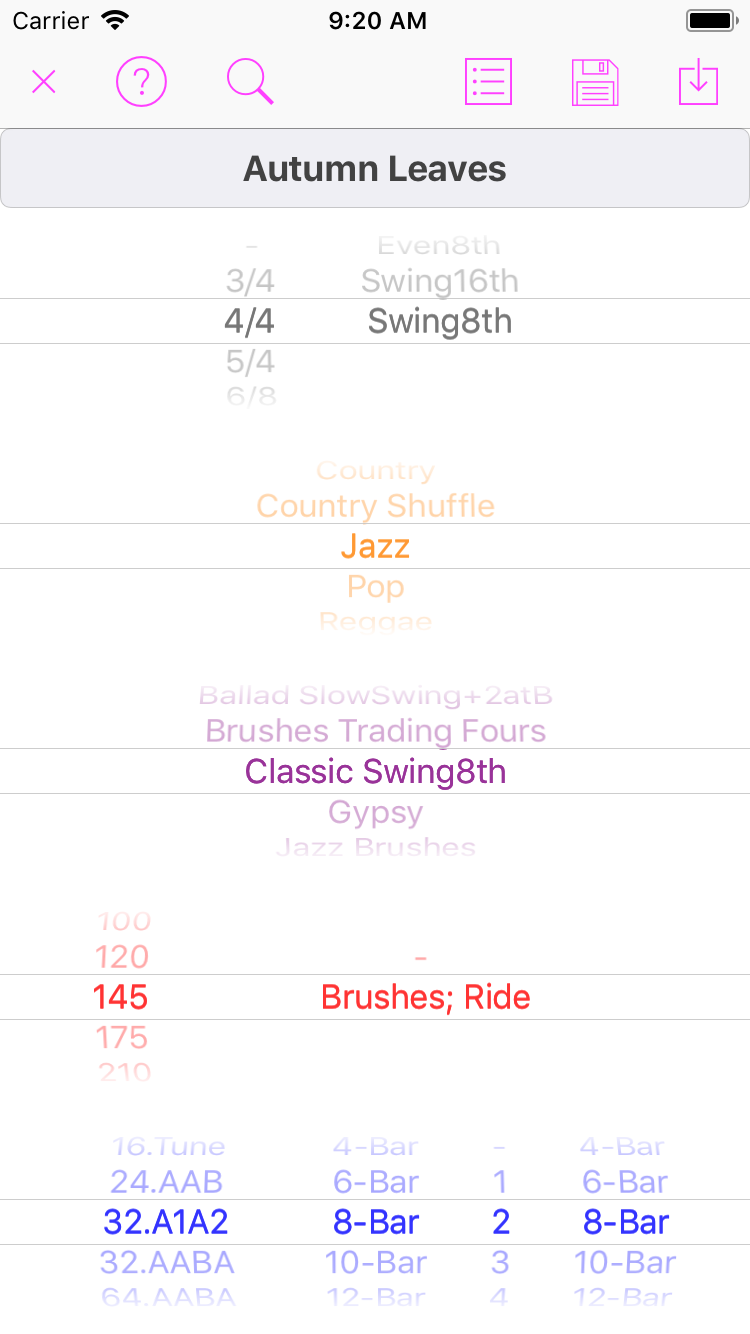Tap the pink X close icon
This screenshot has width=750, height=1334.
coord(43,82)
